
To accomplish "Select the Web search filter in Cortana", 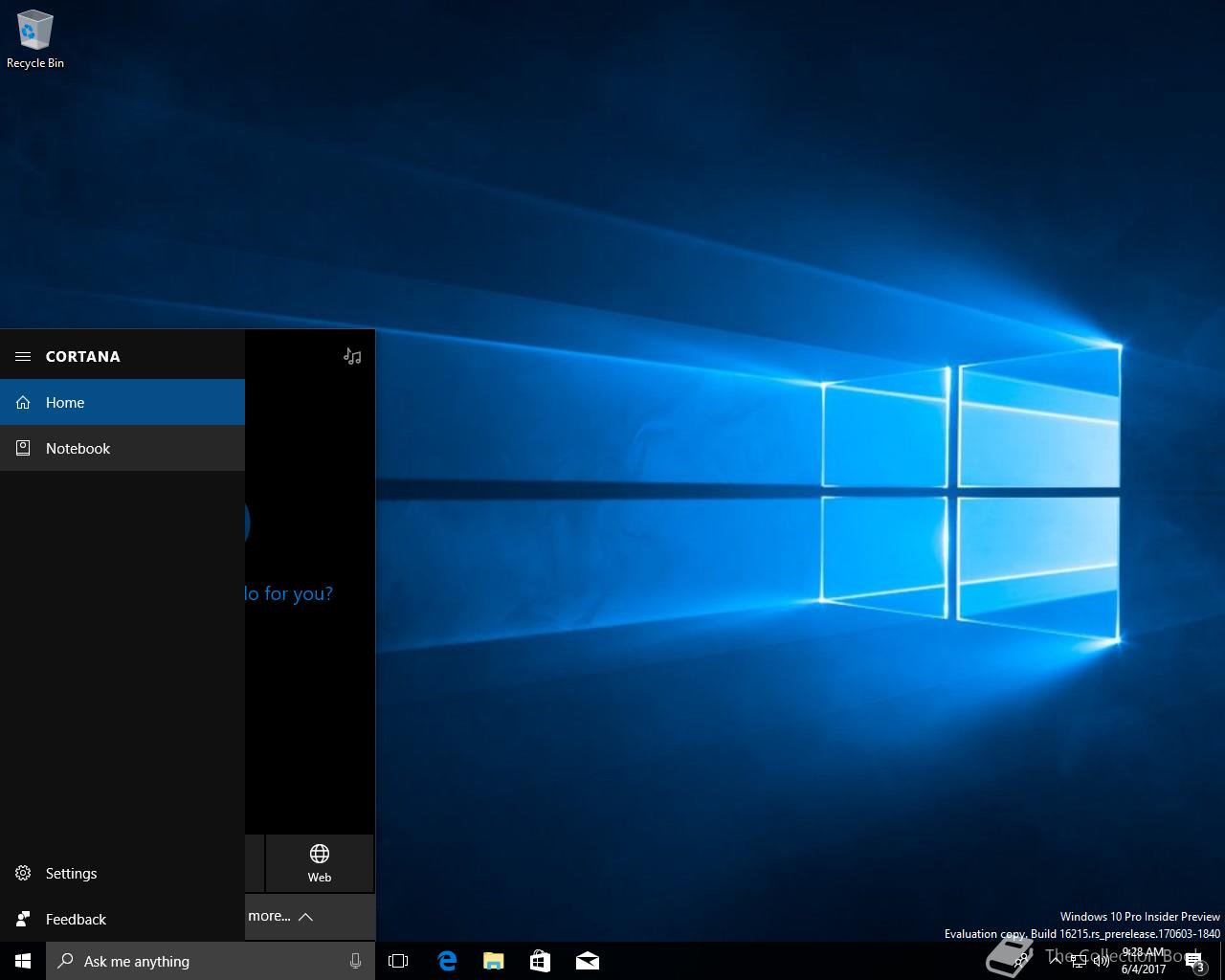I will coord(320,863).
